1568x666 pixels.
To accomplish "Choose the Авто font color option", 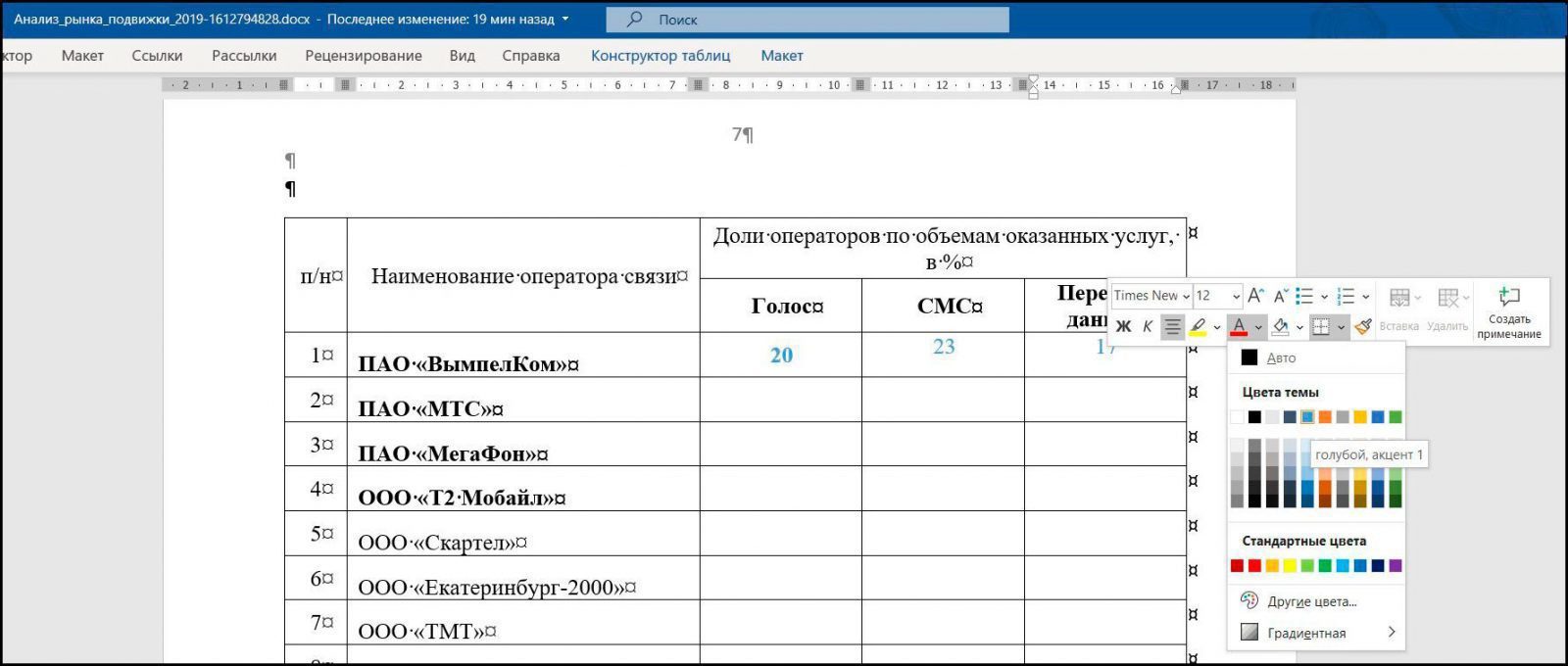I will point(1316,357).
